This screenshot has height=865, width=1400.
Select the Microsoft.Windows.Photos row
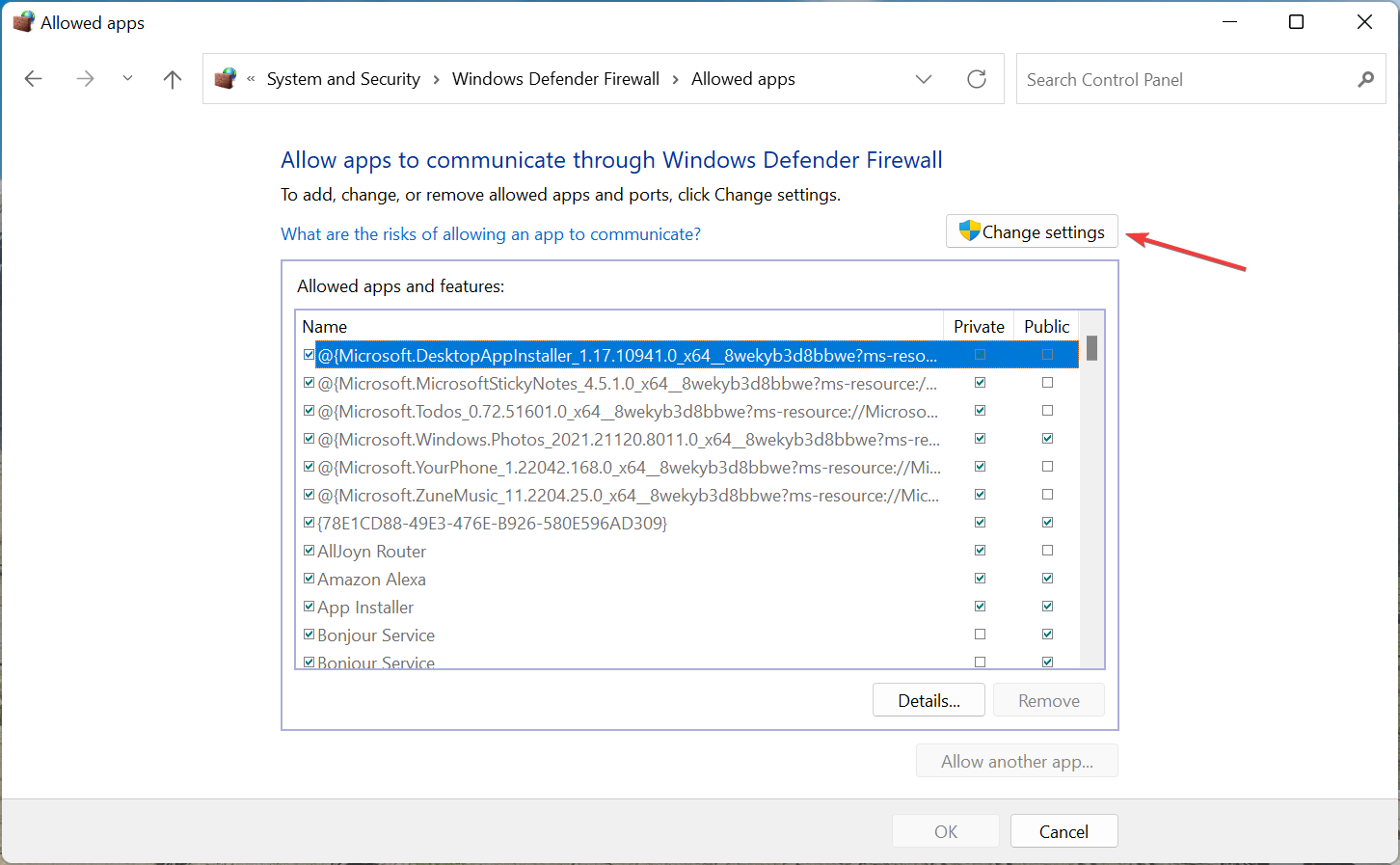click(x=687, y=439)
